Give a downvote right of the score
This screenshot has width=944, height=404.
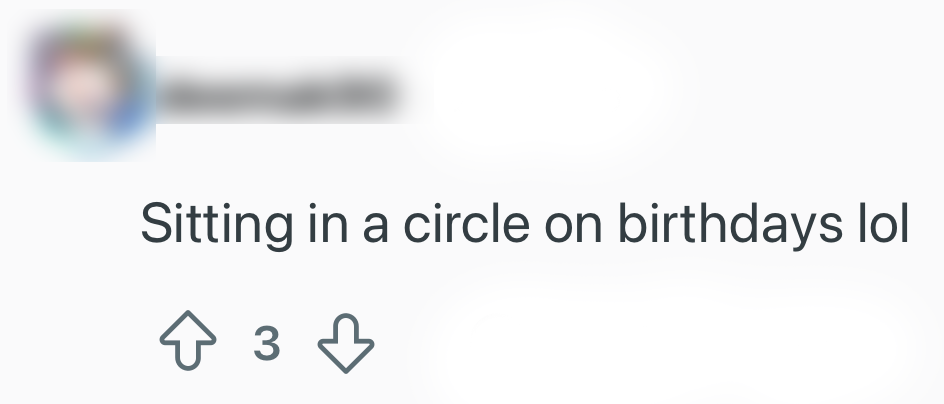pos(345,344)
